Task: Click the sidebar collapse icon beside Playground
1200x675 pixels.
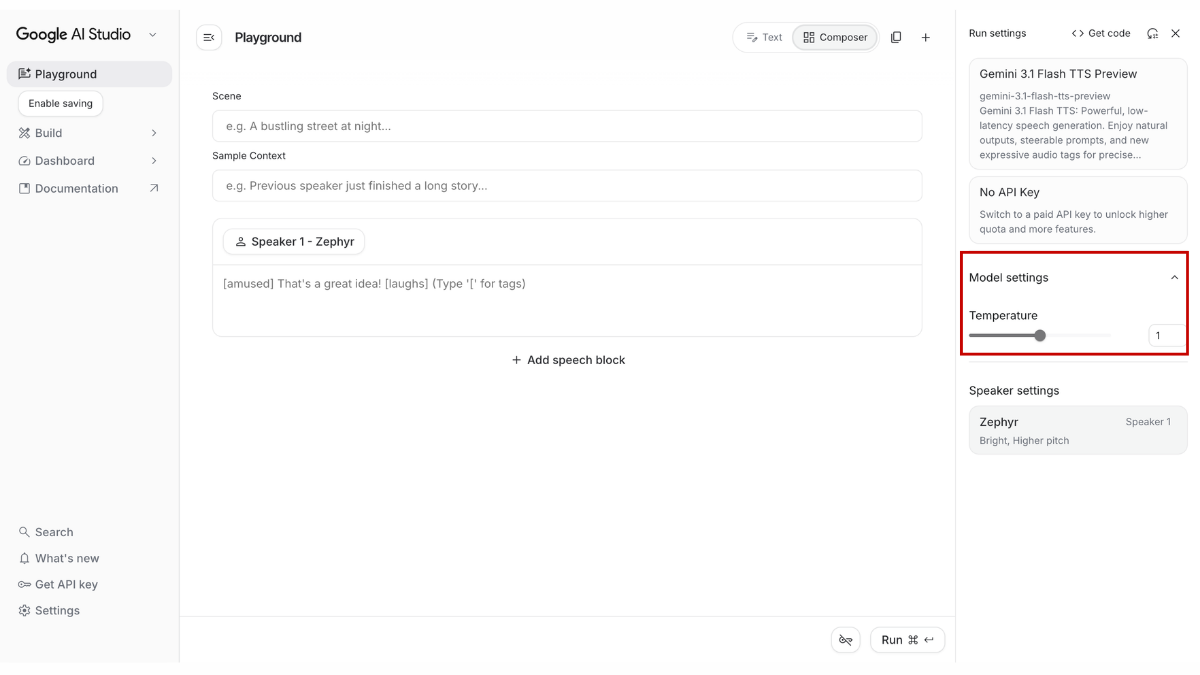Action: 208,37
